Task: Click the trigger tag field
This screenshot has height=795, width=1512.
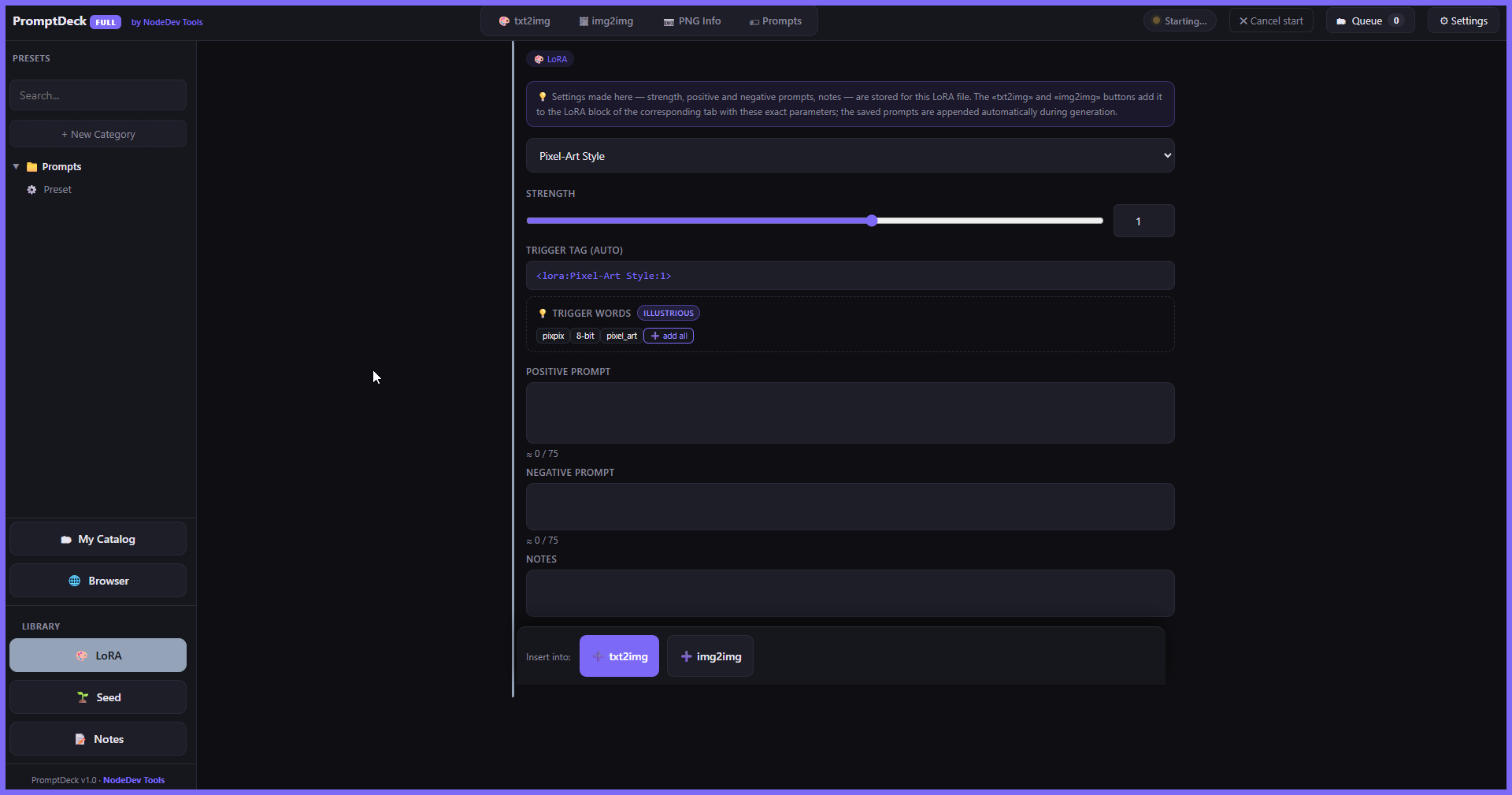Action: 850,276
